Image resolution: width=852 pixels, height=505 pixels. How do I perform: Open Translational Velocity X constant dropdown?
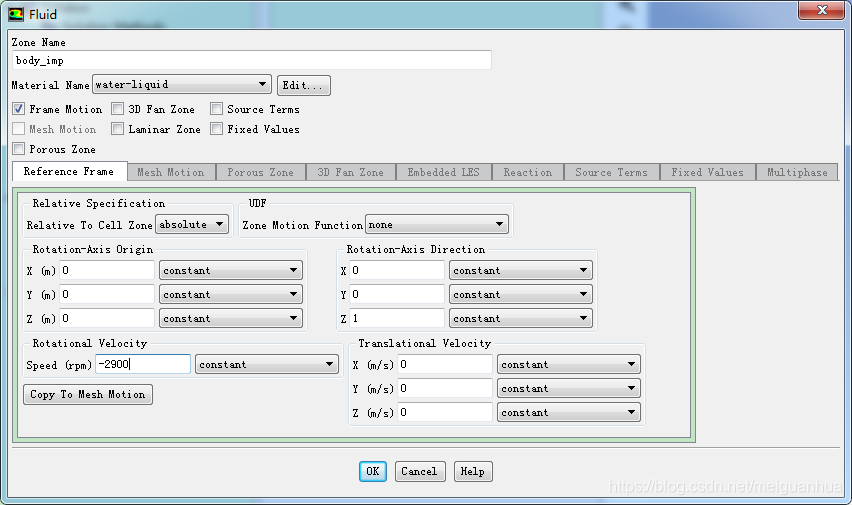pyautogui.click(x=569, y=364)
